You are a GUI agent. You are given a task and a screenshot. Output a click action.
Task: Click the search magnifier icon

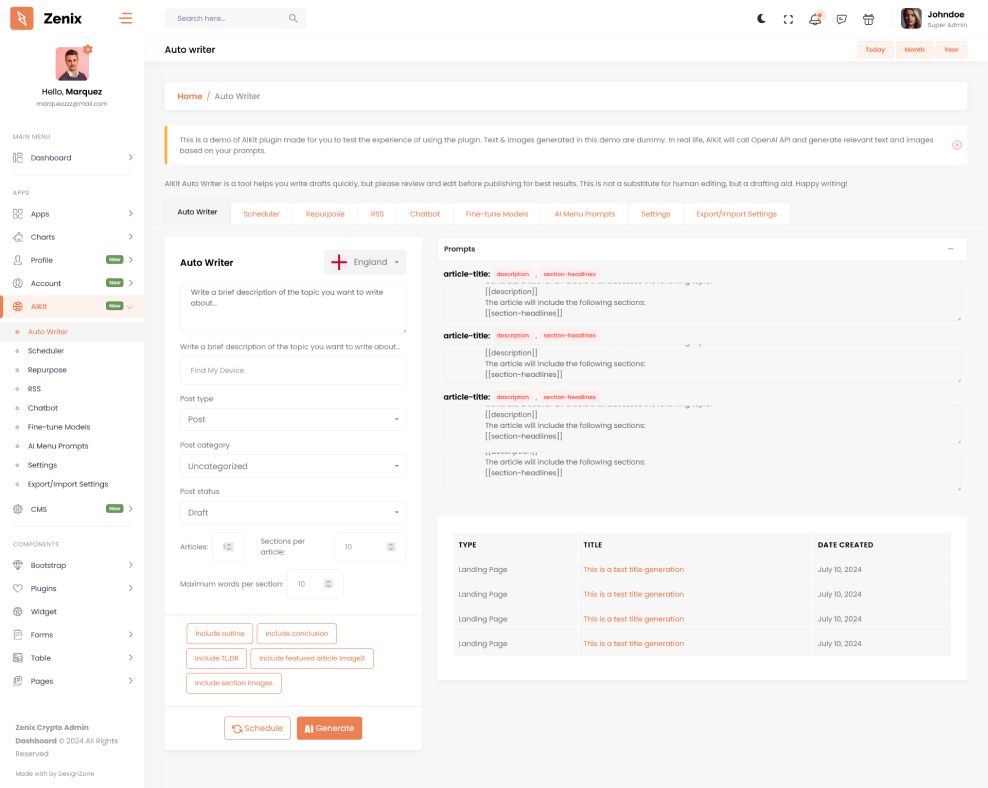[293, 18]
